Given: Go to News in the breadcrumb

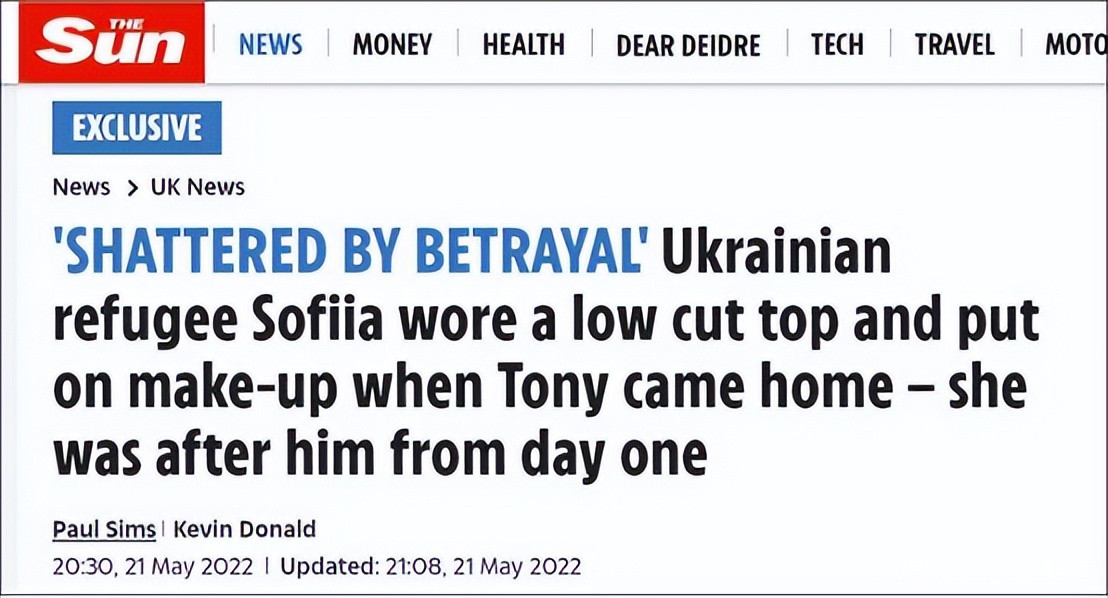Looking at the screenshot, I should pyautogui.click(x=81, y=187).
